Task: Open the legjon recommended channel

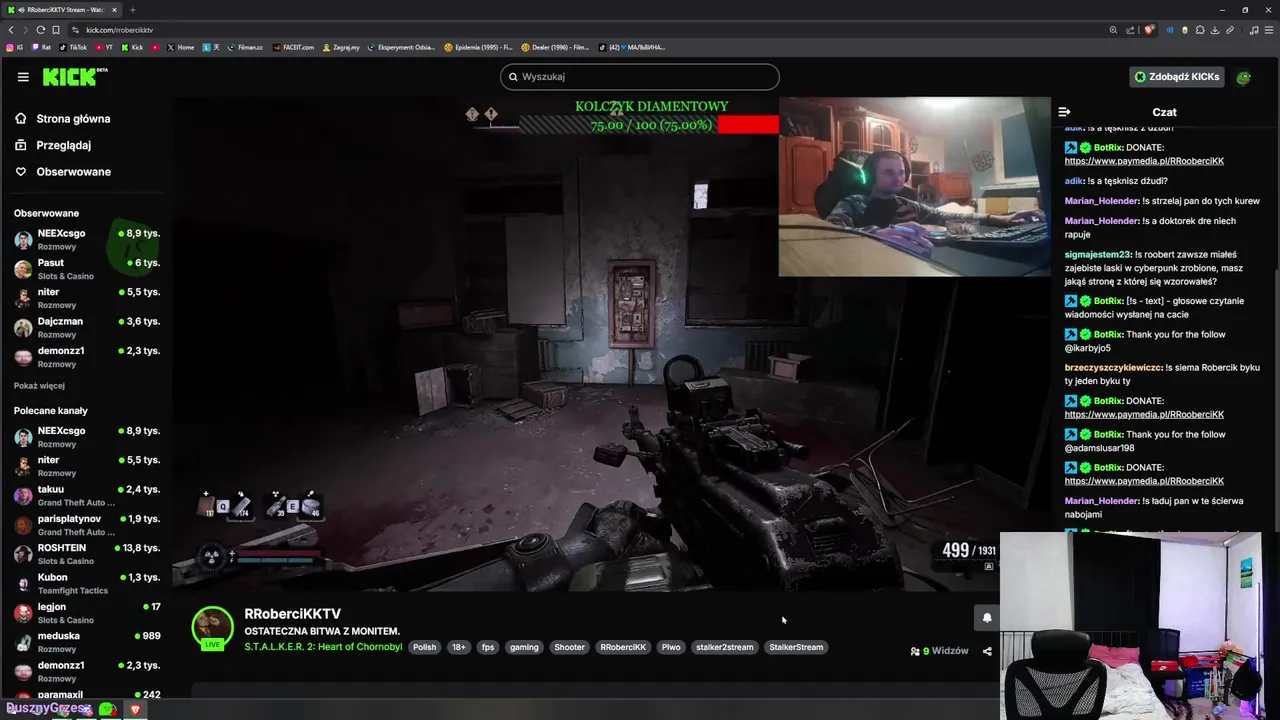Action: pyautogui.click(x=86, y=613)
